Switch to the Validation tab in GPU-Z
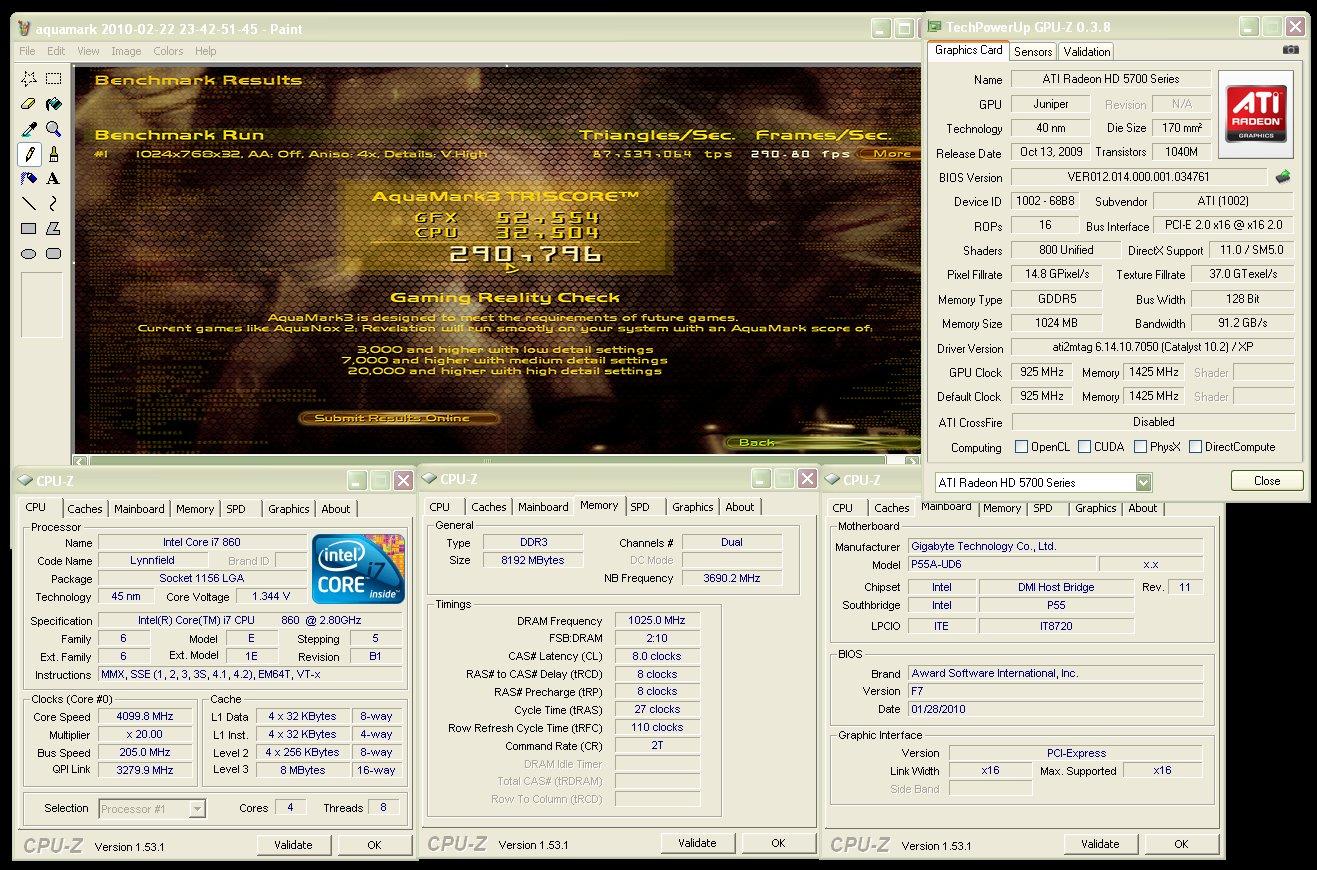The image size is (1317, 870). pos(1087,52)
